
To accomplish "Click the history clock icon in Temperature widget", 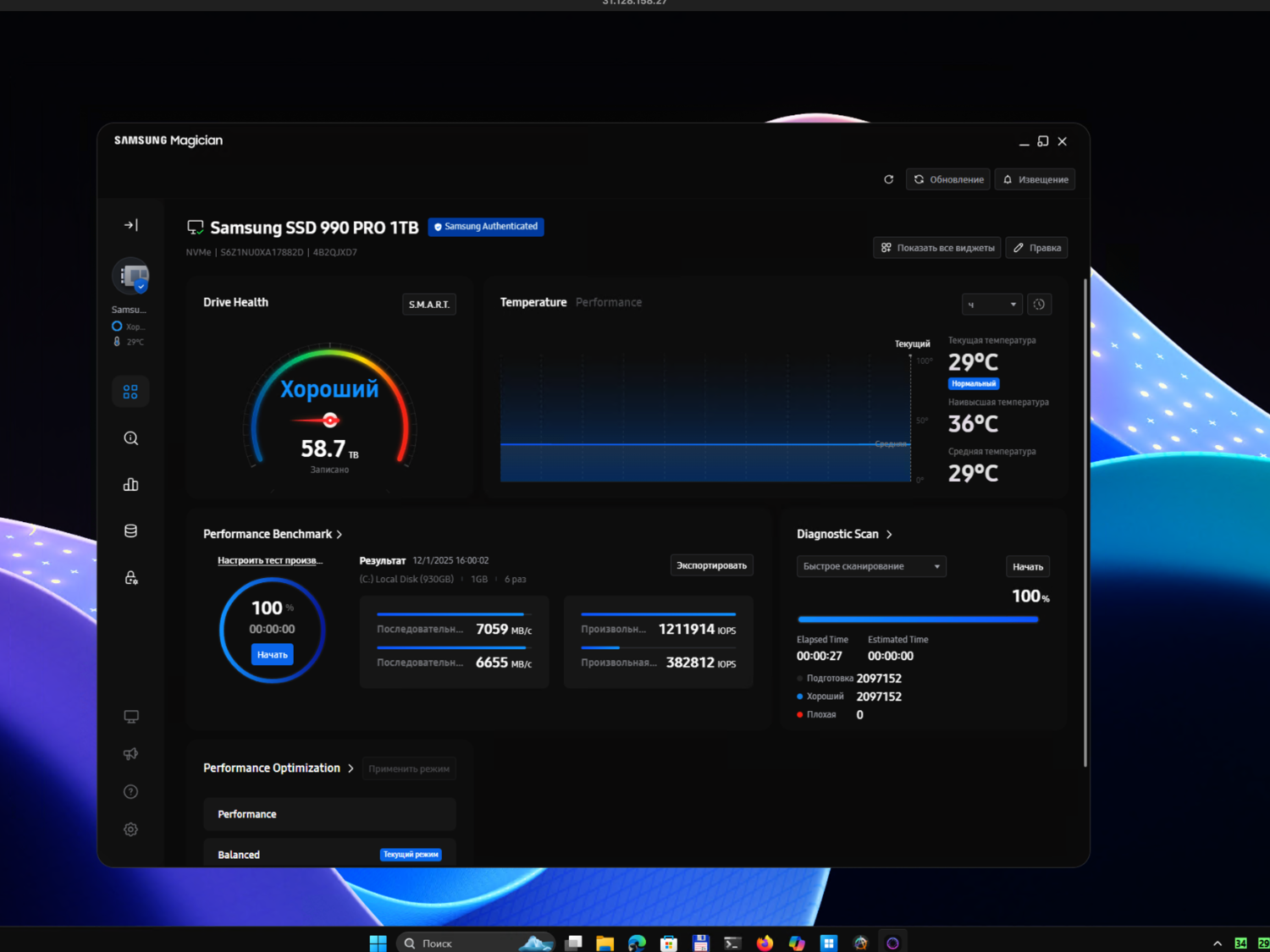I will pos(1039,305).
